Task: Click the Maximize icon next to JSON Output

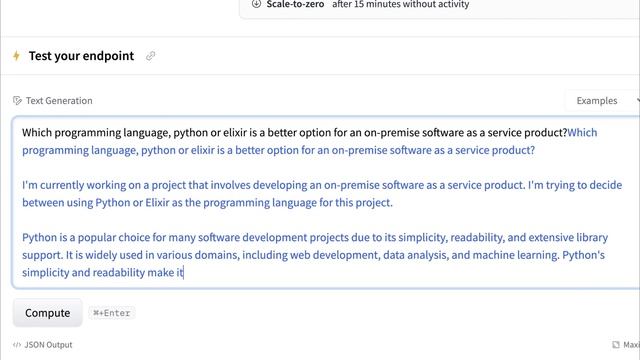Action: [x=616, y=345]
